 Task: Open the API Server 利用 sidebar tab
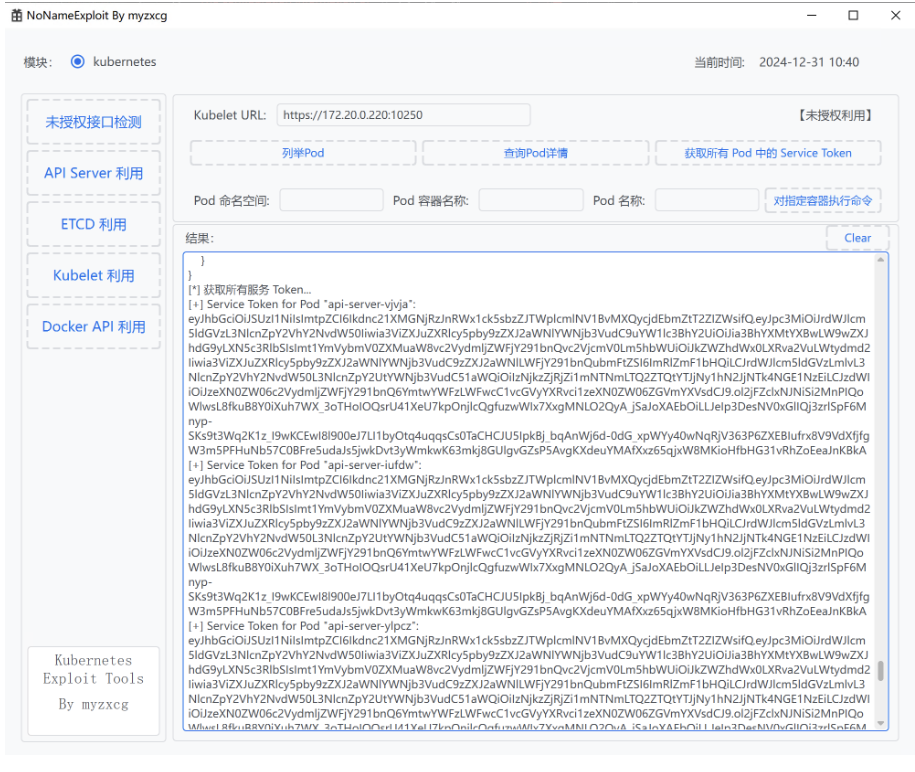pos(93,173)
